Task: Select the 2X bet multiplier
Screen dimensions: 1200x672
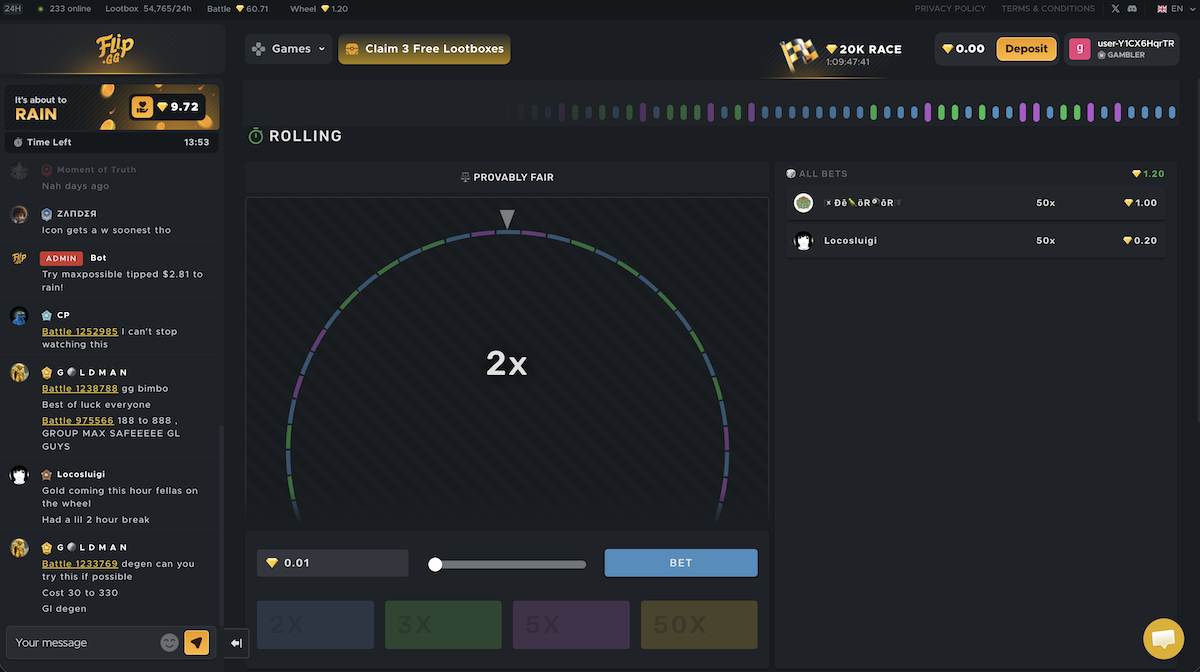Action: 315,625
